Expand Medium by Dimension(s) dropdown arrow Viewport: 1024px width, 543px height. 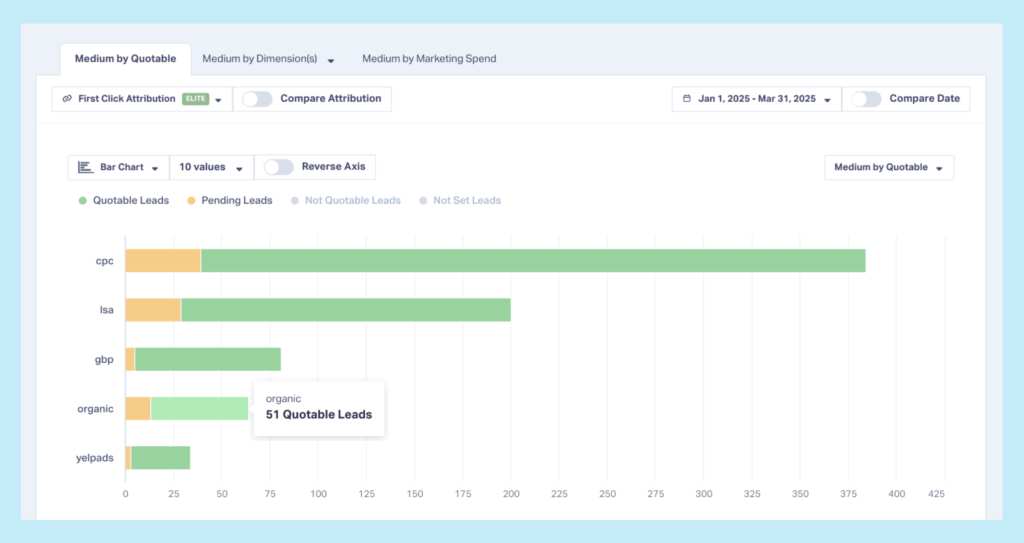click(331, 61)
